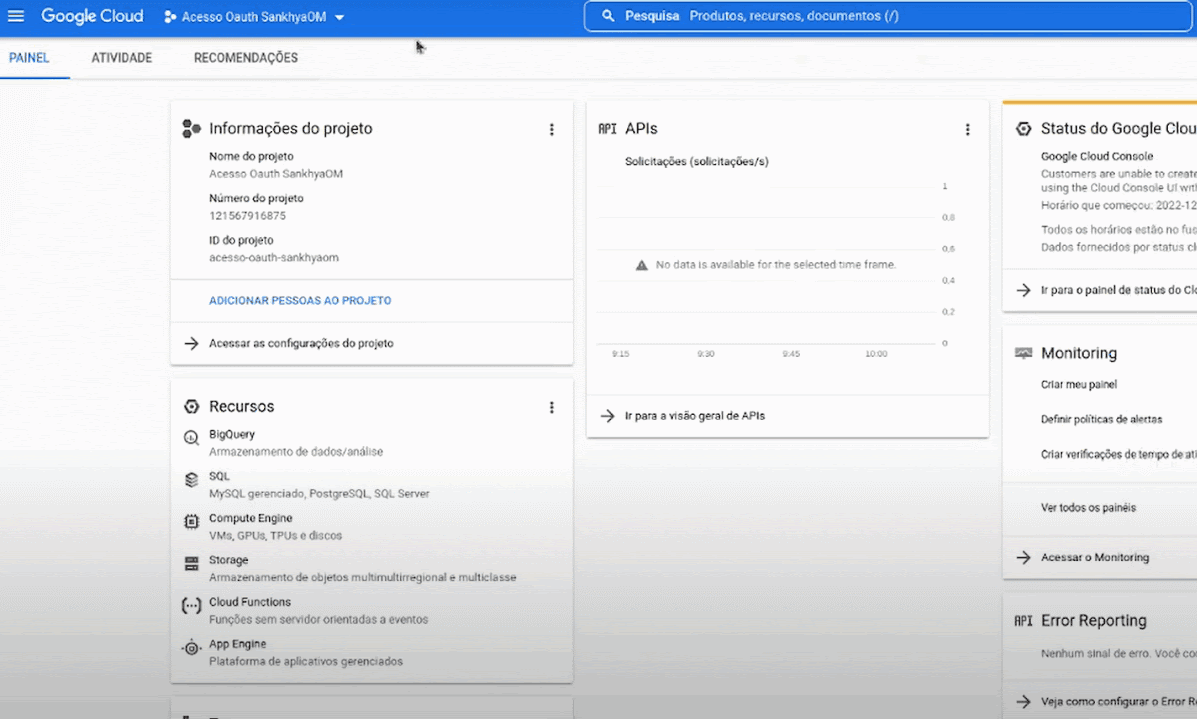This screenshot has height=719, width=1197.
Task: Click the Monitoring card icon
Action: pyautogui.click(x=1024, y=353)
